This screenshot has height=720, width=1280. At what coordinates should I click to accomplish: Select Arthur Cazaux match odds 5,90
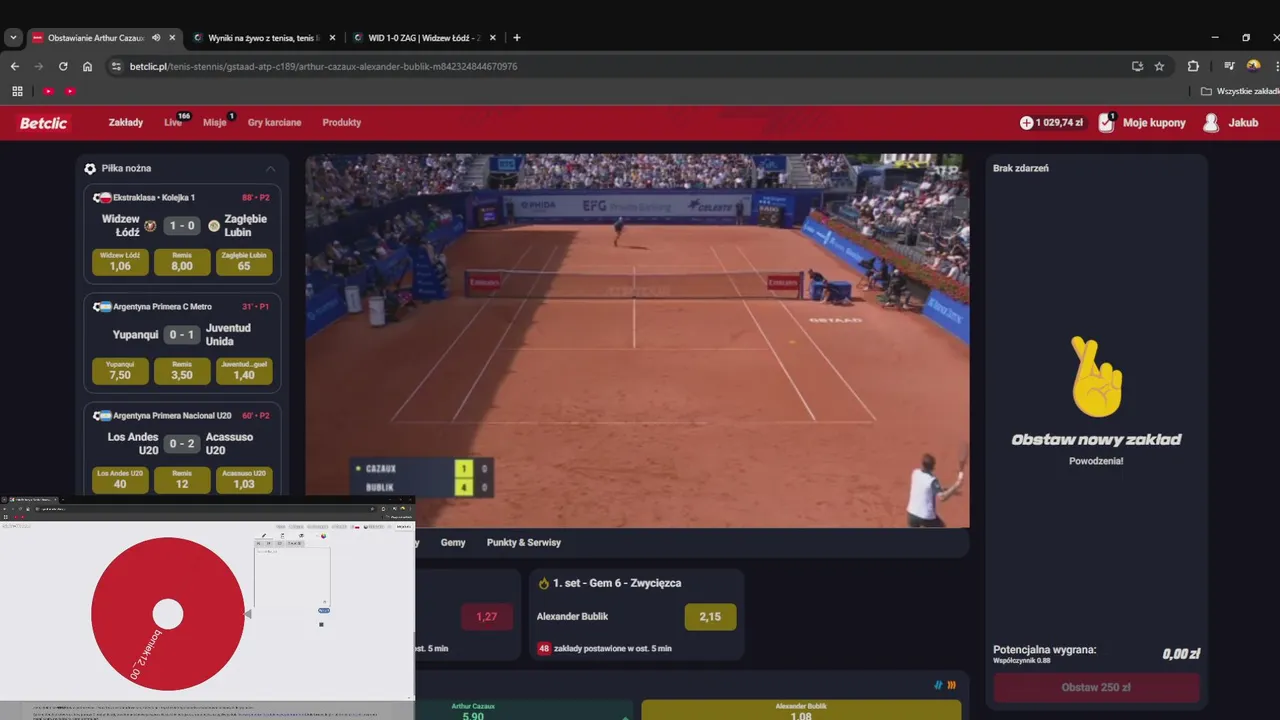point(525,710)
